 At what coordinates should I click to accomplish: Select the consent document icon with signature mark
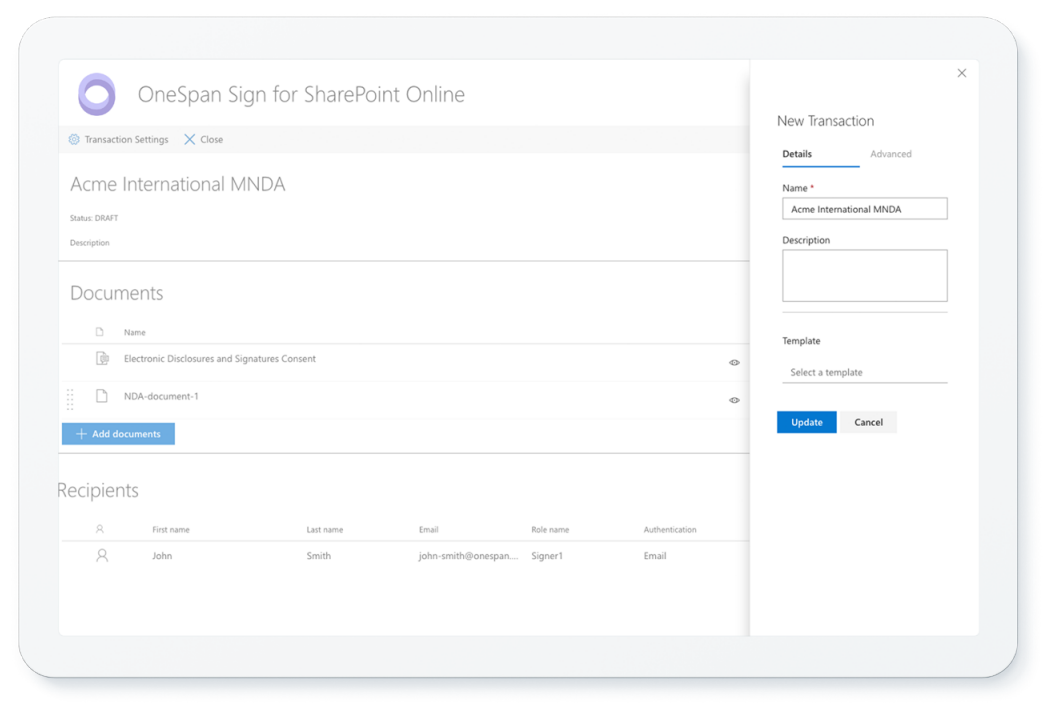tap(101, 359)
